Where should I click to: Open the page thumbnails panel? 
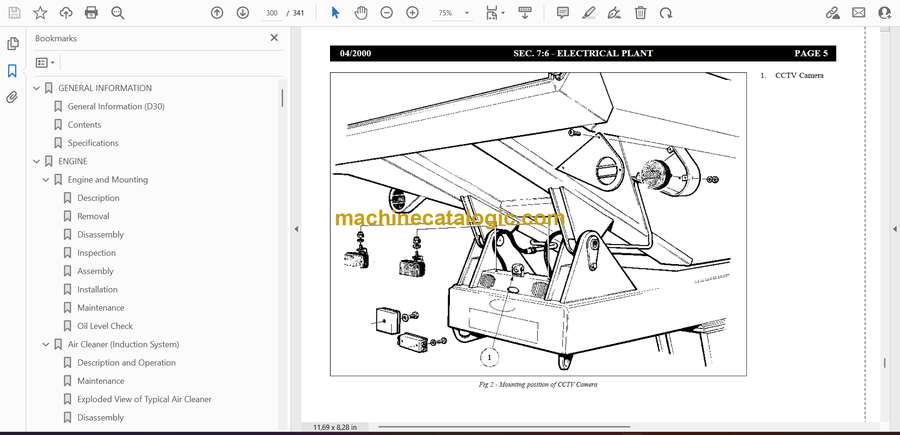[x=13, y=44]
